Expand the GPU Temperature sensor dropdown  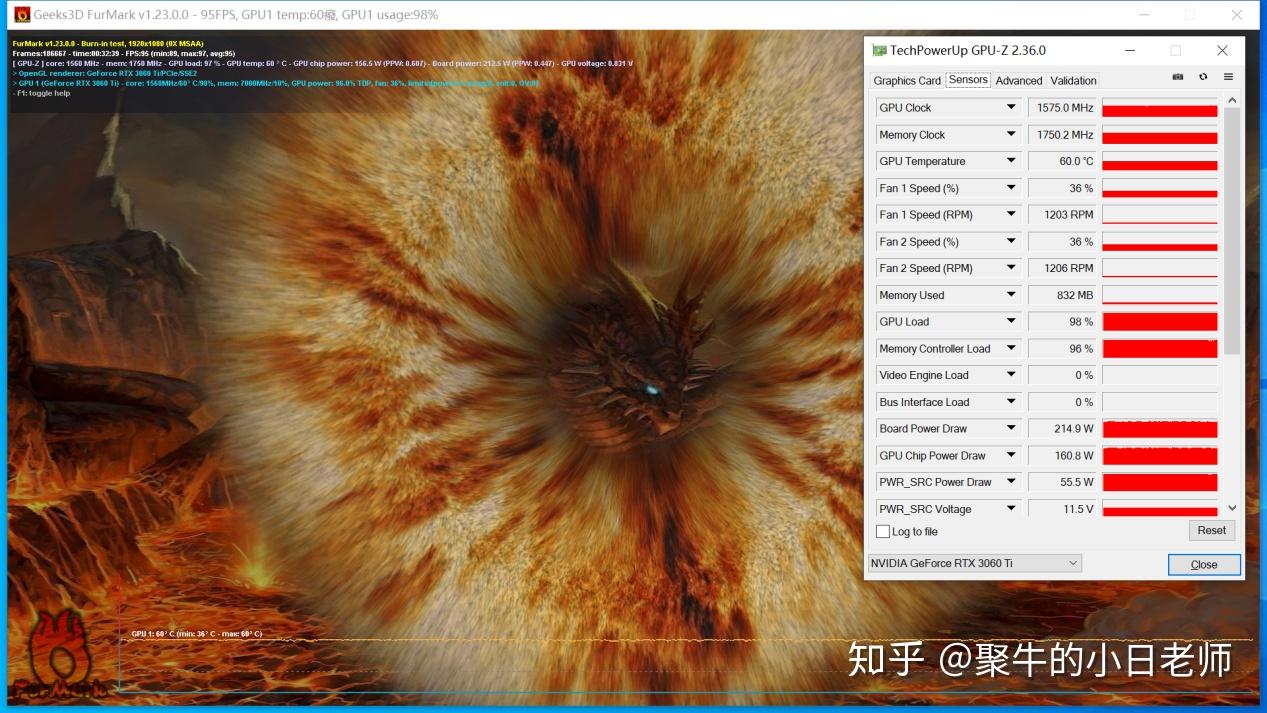[1011, 161]
